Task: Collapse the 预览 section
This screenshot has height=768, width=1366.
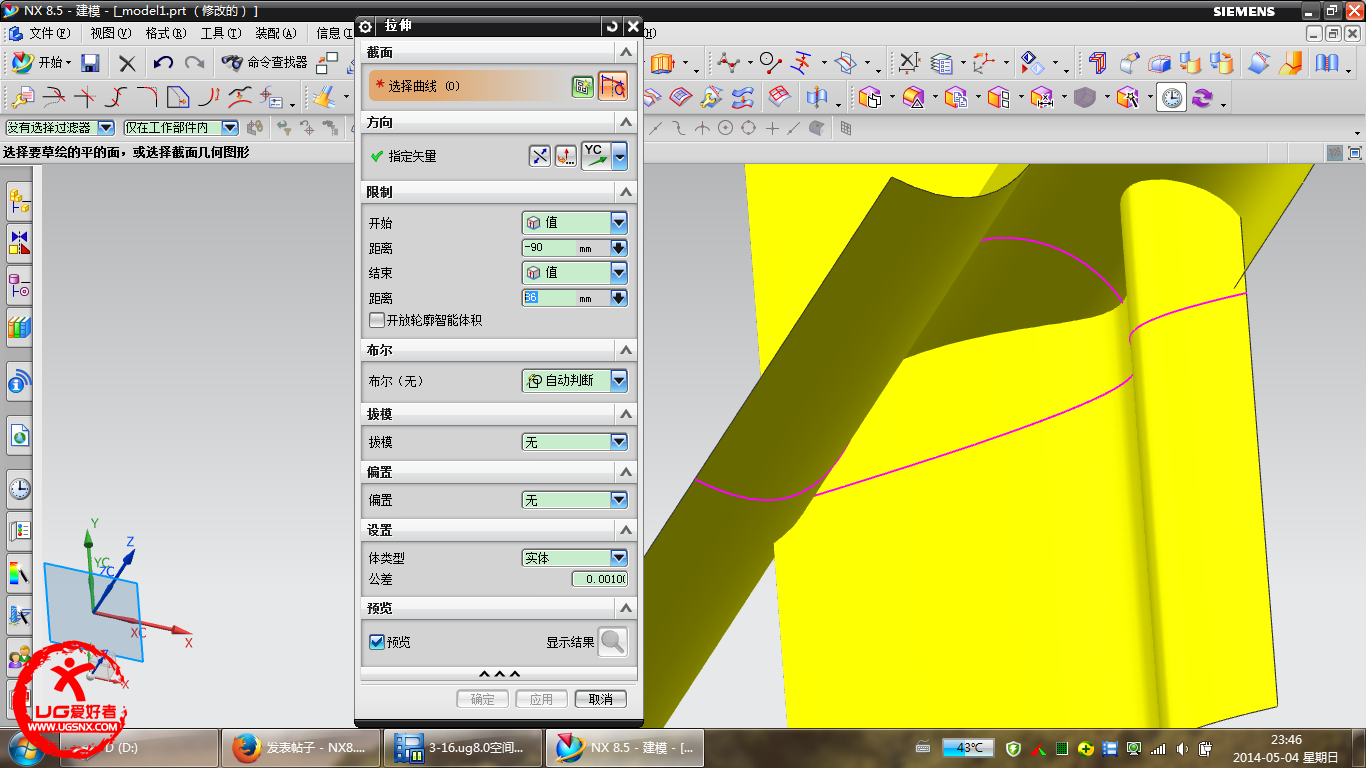Action: click(x=626, y=608)
